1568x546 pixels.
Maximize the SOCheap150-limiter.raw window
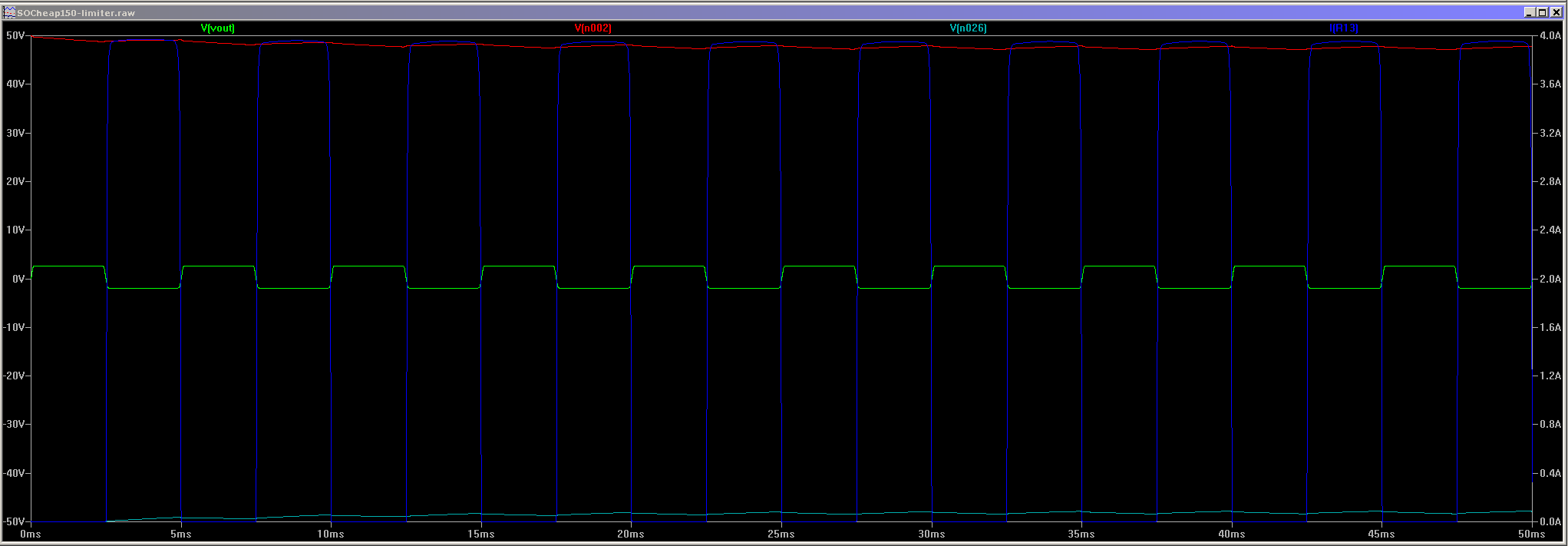[1541, 12]
